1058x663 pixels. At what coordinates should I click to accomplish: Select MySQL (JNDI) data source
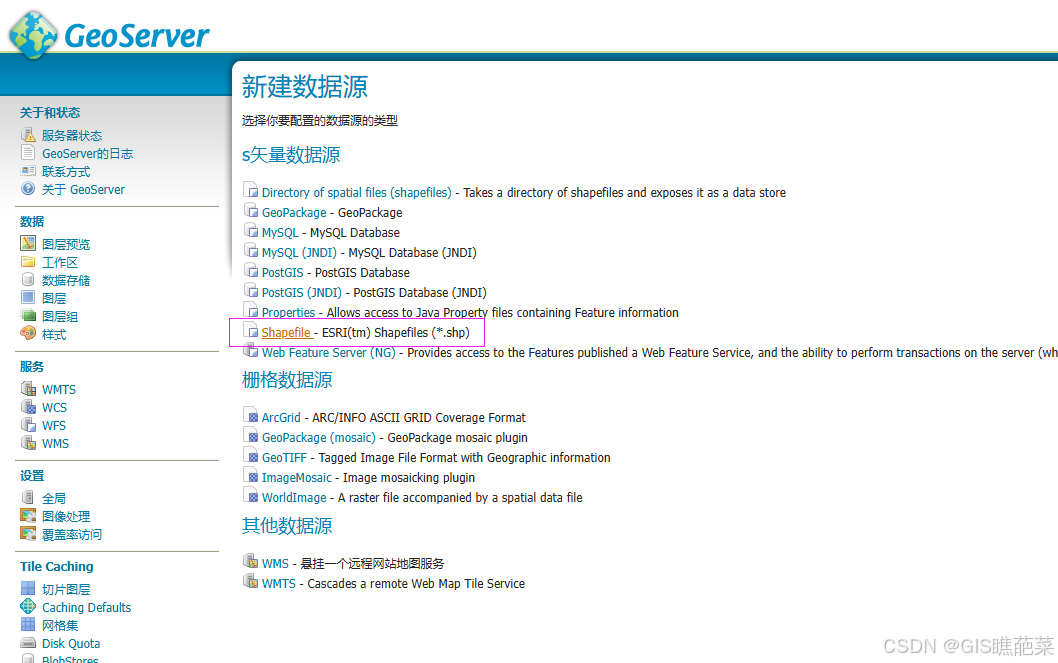[299, 252]
